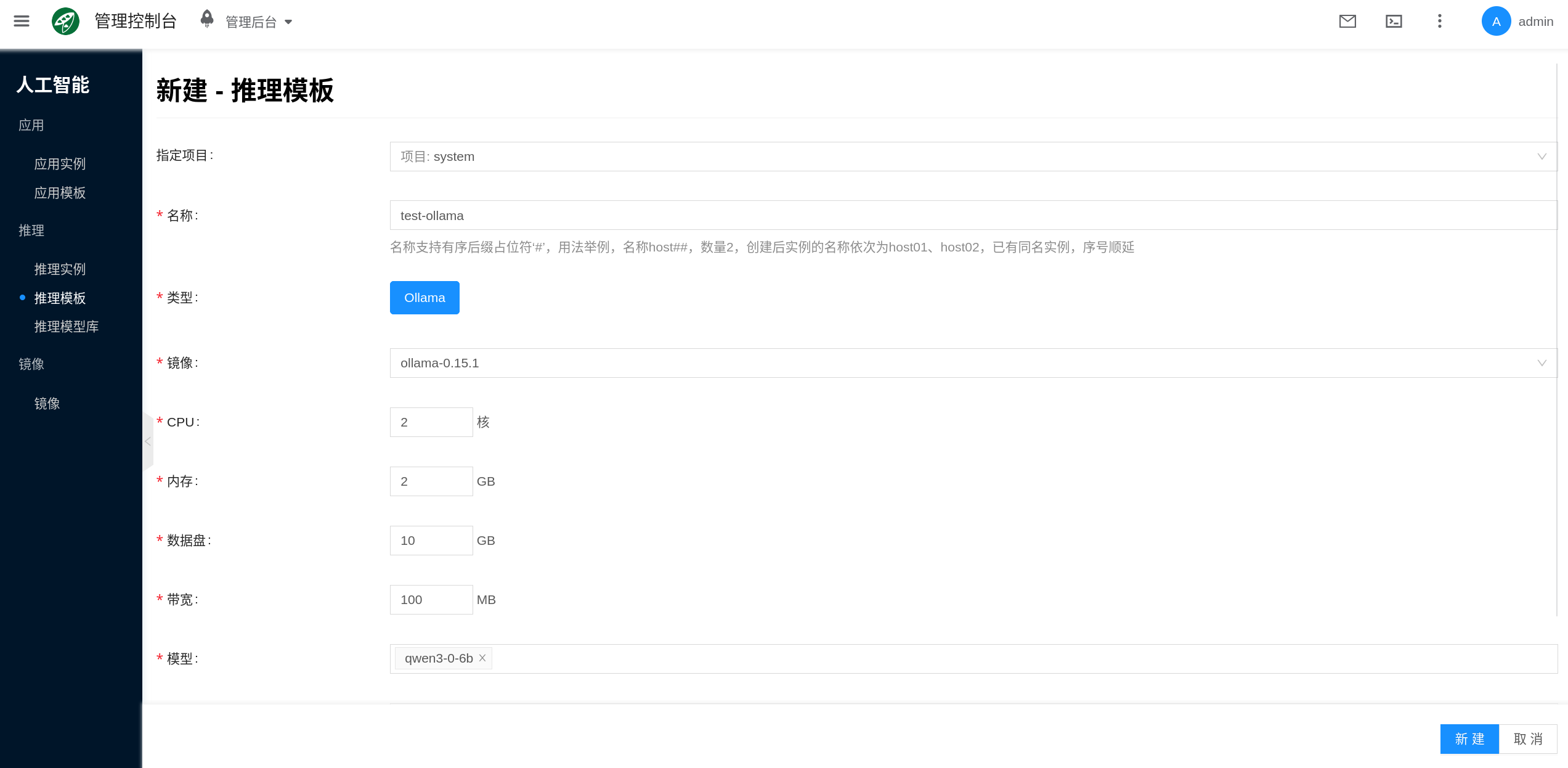Open the terminal console icon
The width and height of the screenshot is (1568, 768).
[1394, 22]
